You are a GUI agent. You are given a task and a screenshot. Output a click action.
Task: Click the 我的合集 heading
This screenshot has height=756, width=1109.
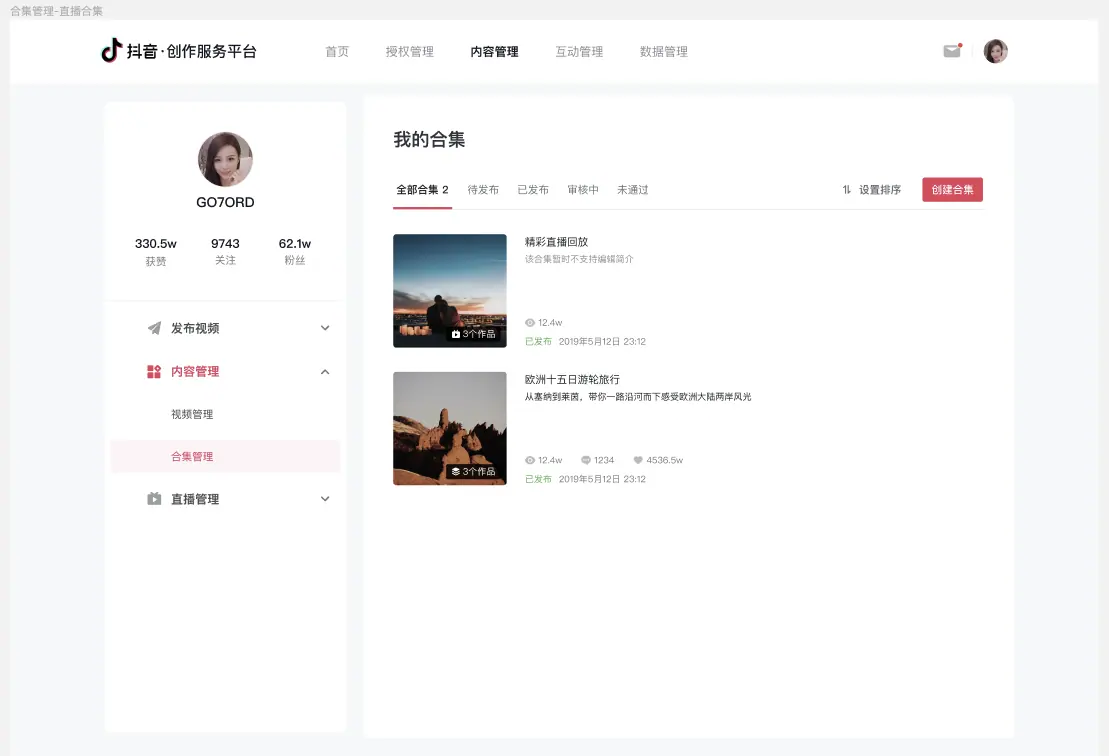coord(429,139)
